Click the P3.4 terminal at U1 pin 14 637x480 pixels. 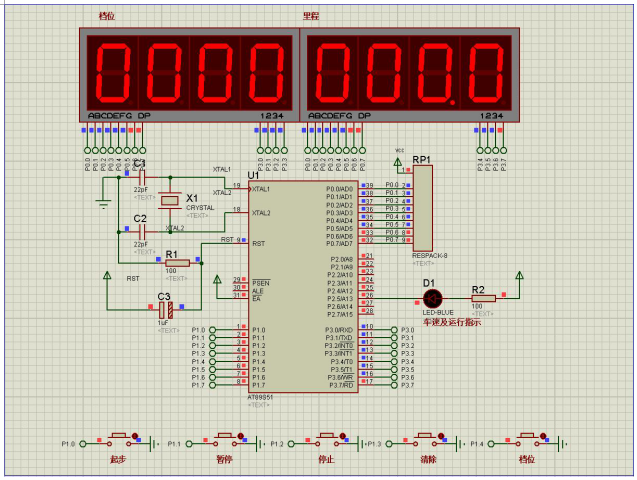(394, 362)
